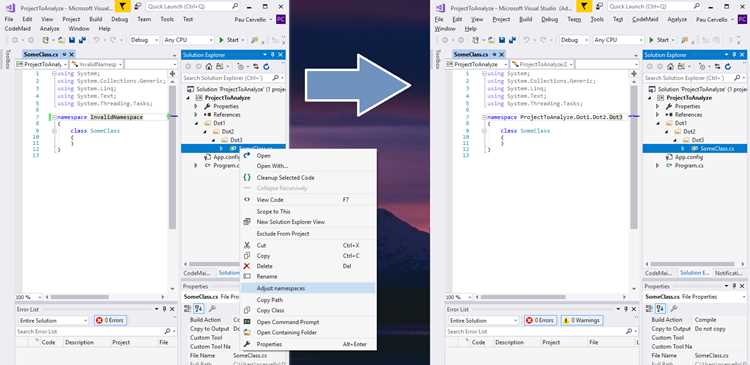Expand Properties node in left Solution Explorer
The image size is (750, 365).
(x=196, y=106)
